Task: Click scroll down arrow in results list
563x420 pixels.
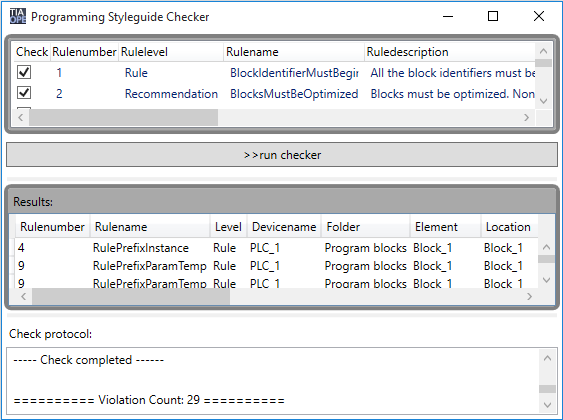Action: 546,280
